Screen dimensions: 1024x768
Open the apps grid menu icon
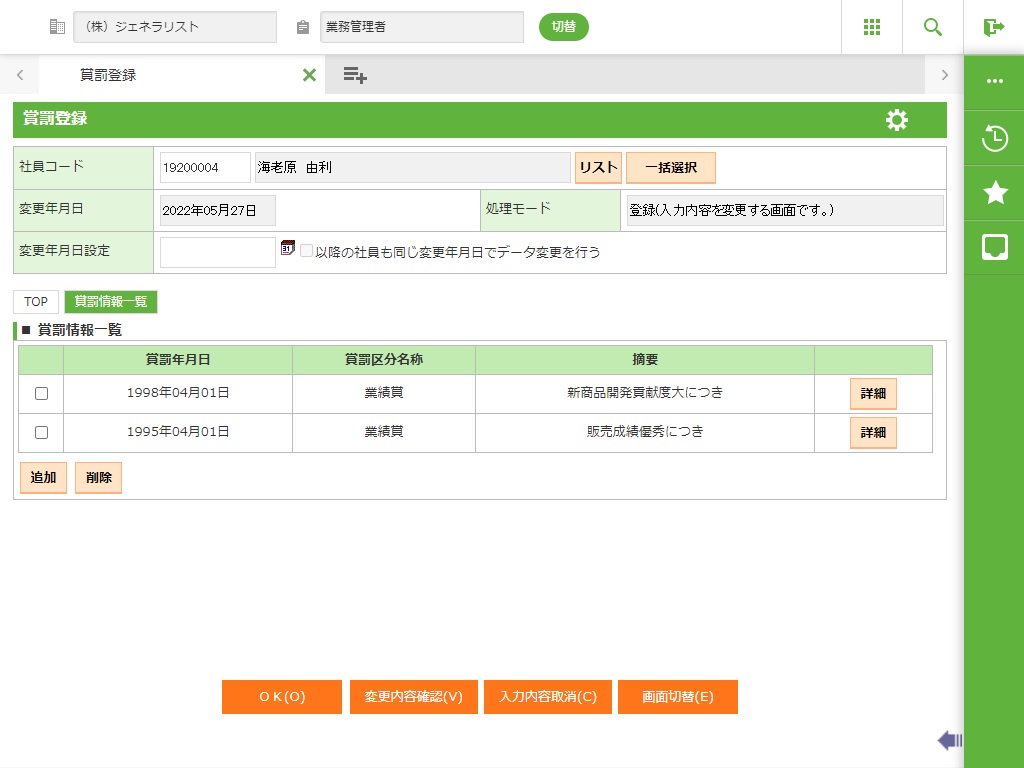click(x=872, y=27)
